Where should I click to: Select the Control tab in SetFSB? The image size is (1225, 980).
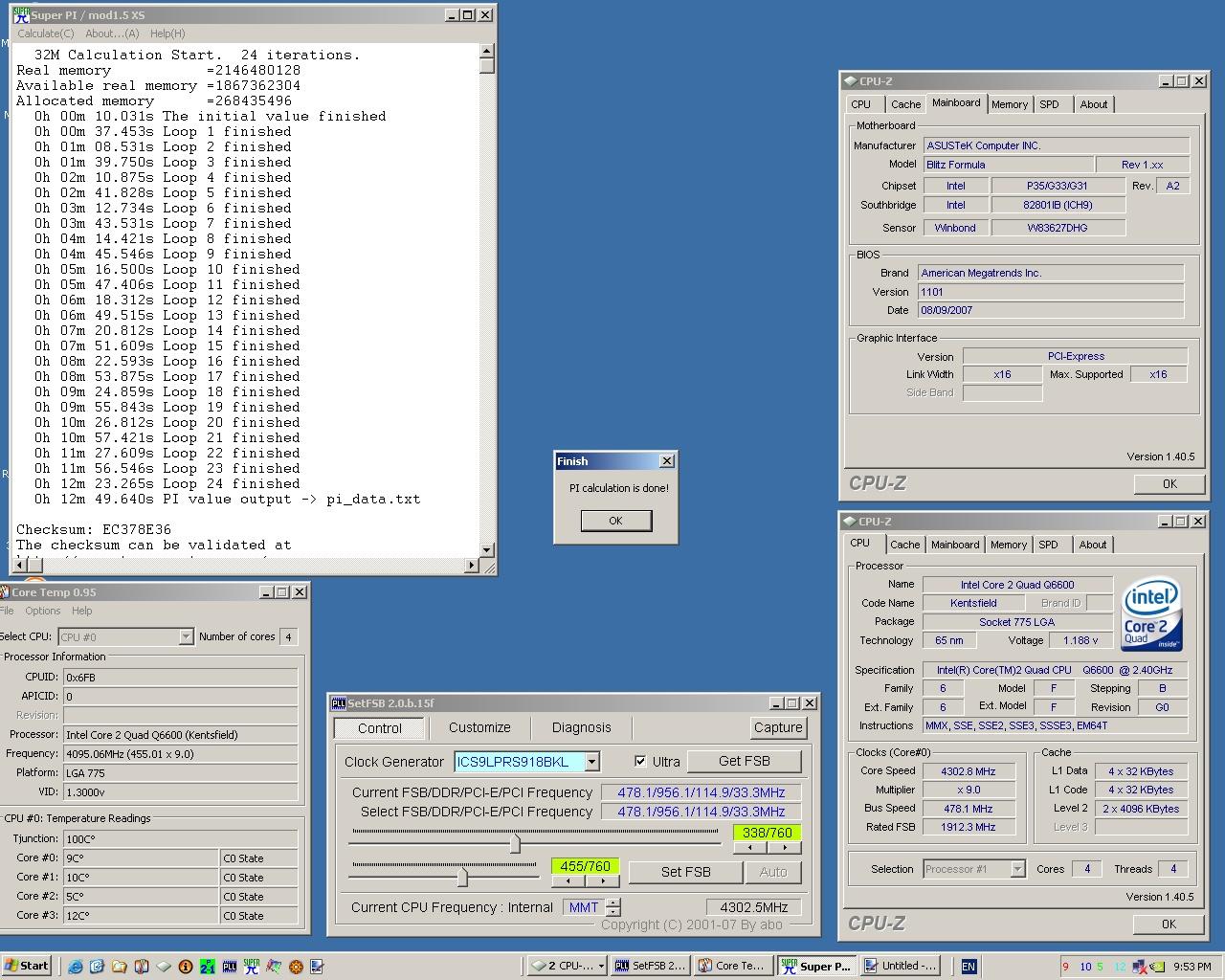(380, 728)
